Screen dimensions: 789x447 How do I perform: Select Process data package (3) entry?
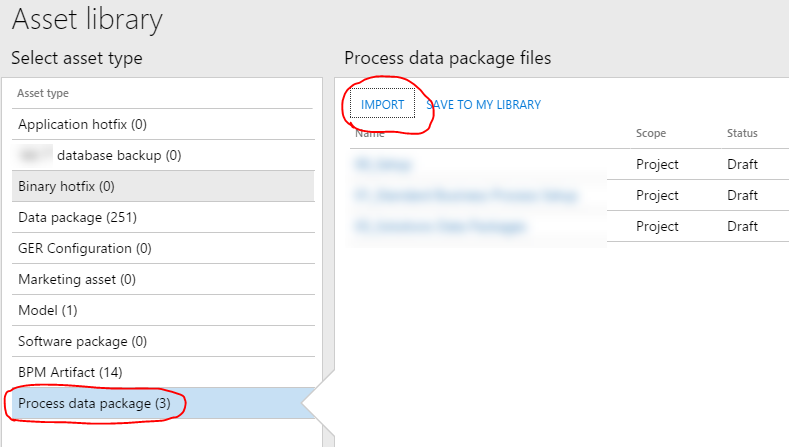coord(94,404)
